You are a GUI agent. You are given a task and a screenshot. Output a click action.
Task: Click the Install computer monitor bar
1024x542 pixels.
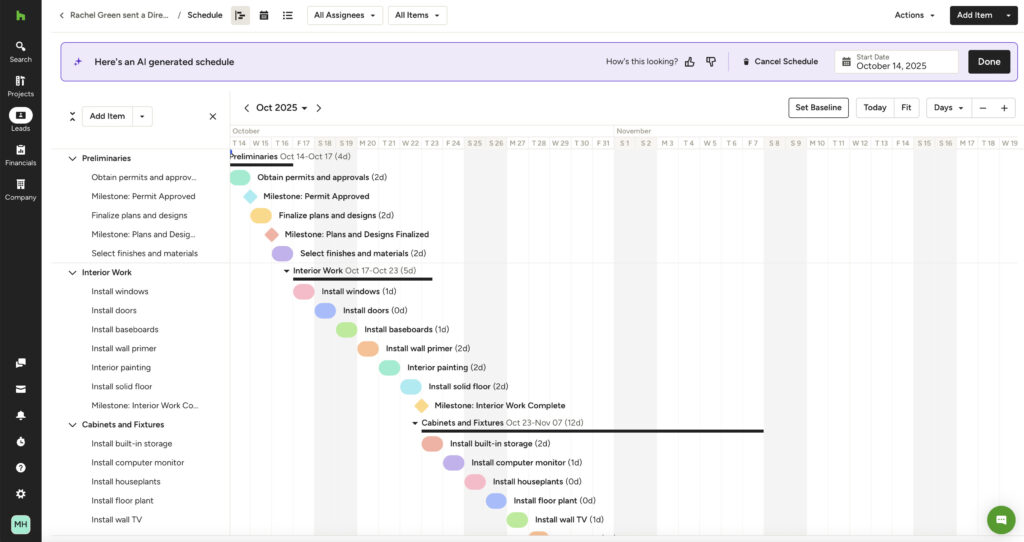pyautogui.click(x=453, y=463)
